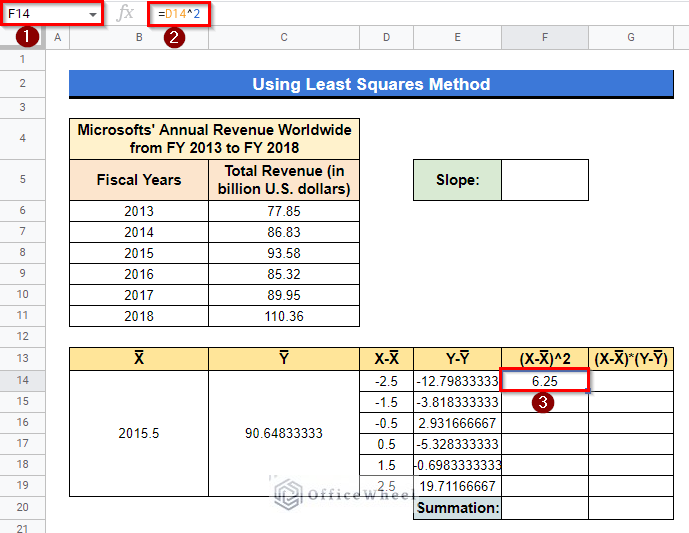The image size is (689, 533).
Task: Select the revenue cell 77.85
Action: [x=284, y=211]
